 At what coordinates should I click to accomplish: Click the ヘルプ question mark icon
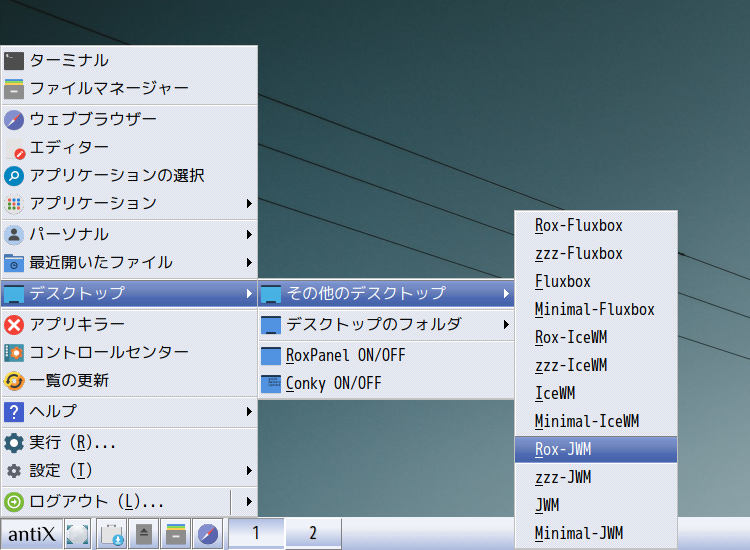point(14,412)
